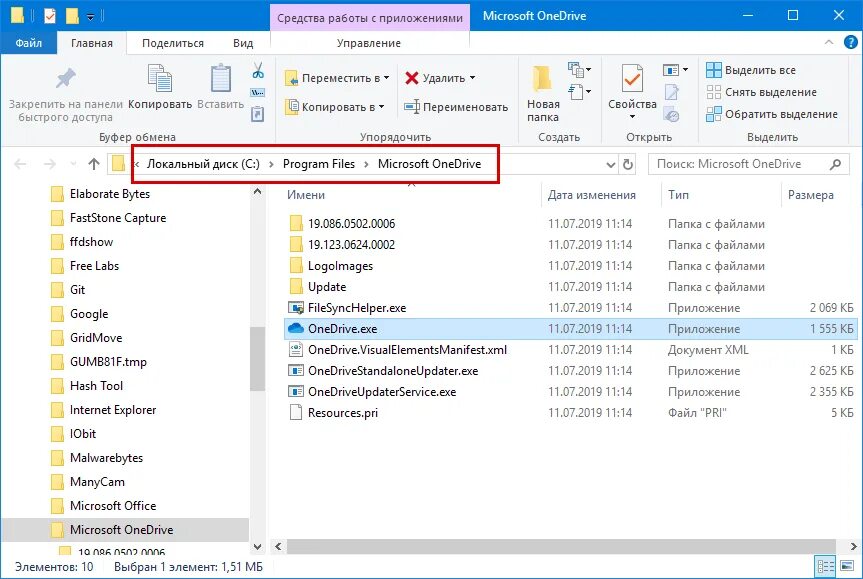The height and width of the screenshot is (579, 863).
Task: Open Help with question mark icon
Action: [x=850, y=42]
